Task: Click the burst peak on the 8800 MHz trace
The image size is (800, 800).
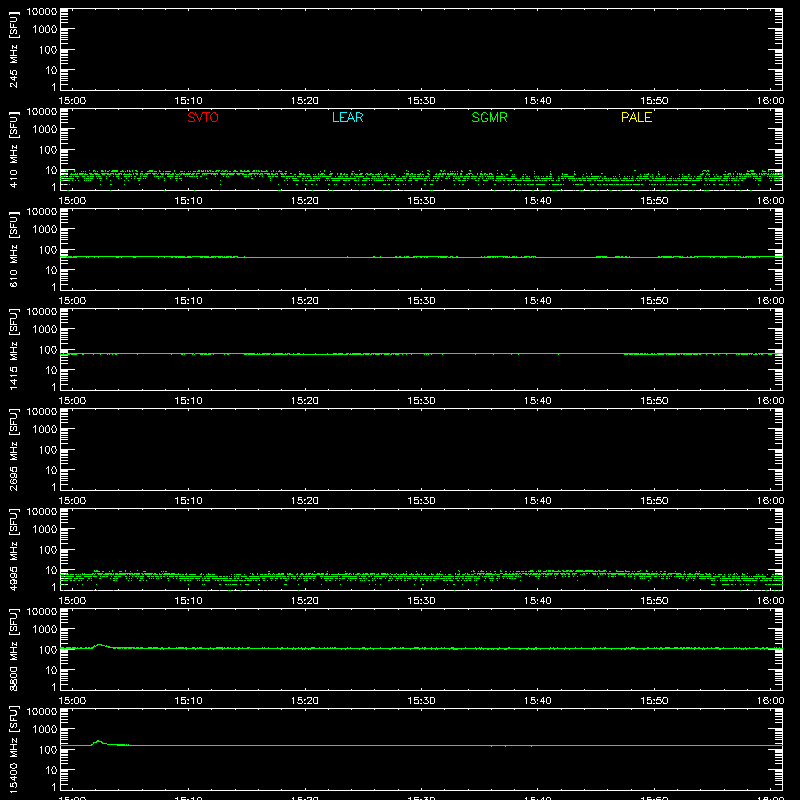Action: [x=99, y=645]
